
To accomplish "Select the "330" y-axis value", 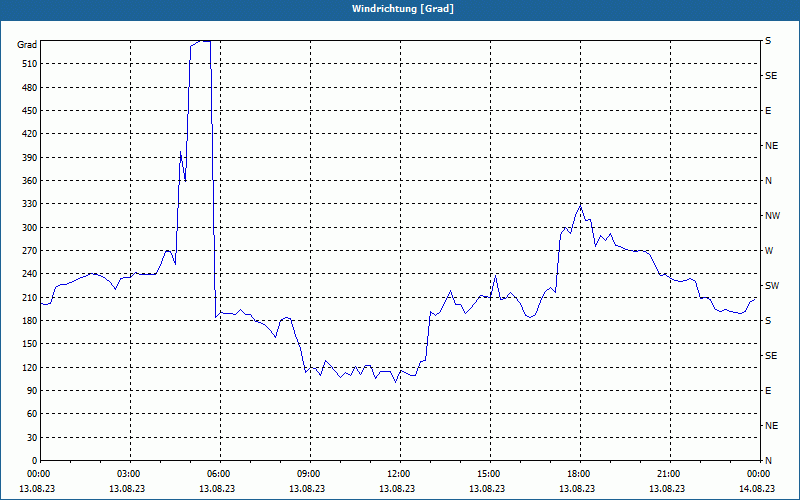I will (x=29, y=204).
